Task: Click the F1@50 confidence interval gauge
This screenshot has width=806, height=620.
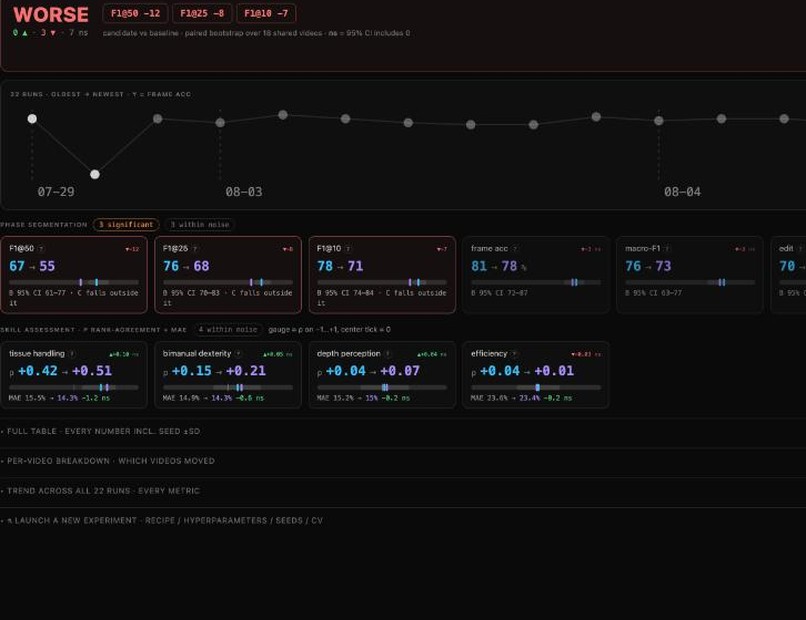Action: [74, 282]
